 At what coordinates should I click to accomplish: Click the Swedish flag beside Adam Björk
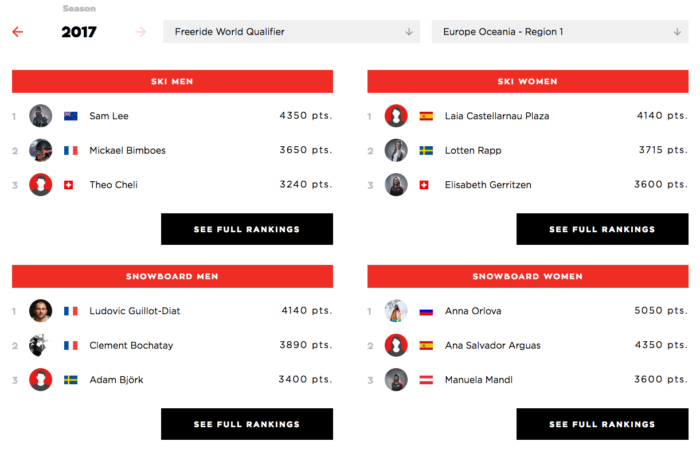(x=71, y=380)
